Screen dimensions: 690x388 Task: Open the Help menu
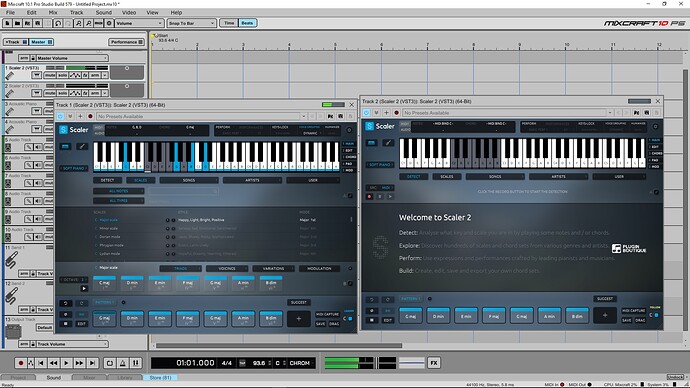click(176, 12)
